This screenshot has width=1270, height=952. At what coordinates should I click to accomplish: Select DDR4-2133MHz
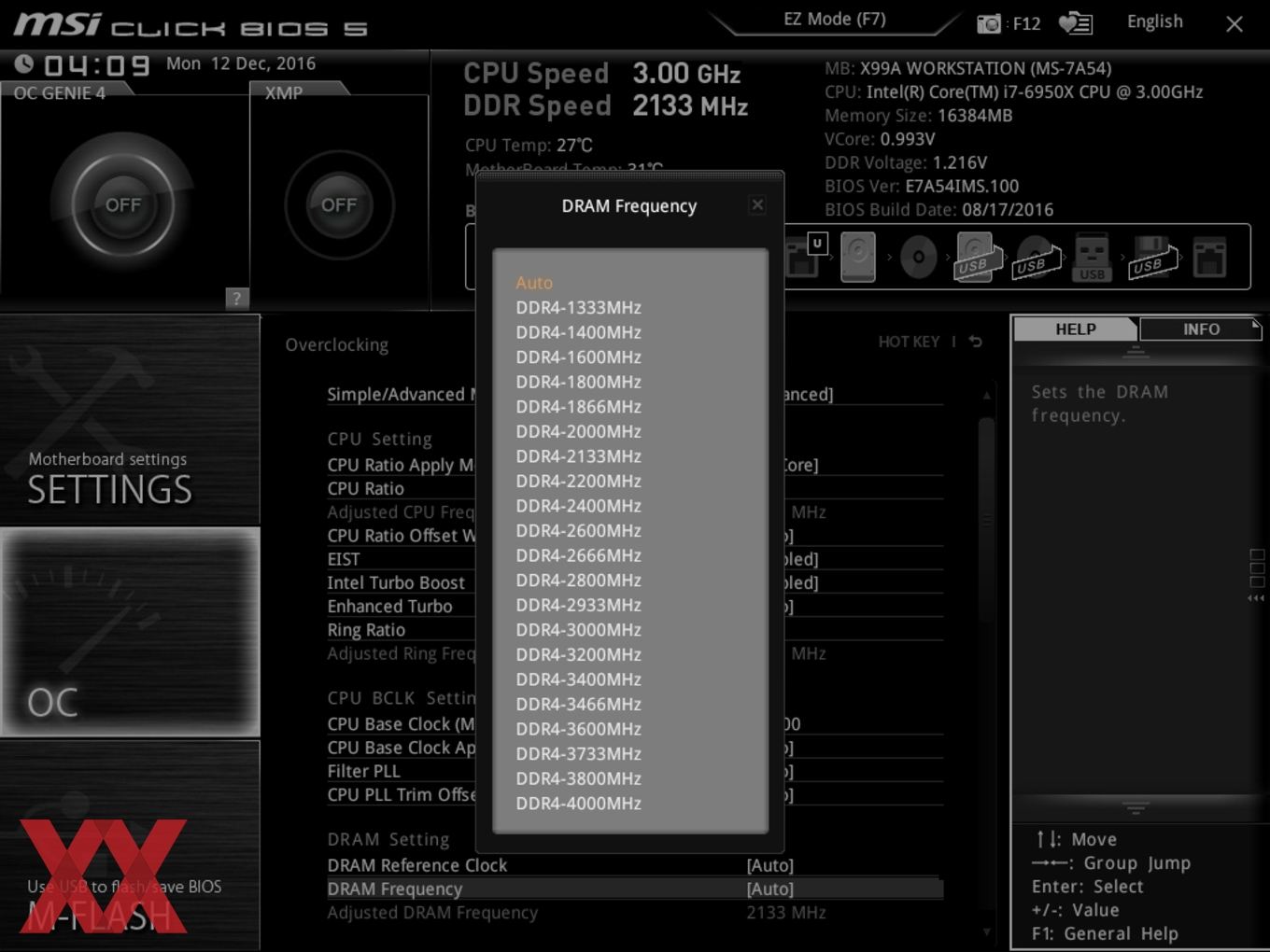[579, 456]
